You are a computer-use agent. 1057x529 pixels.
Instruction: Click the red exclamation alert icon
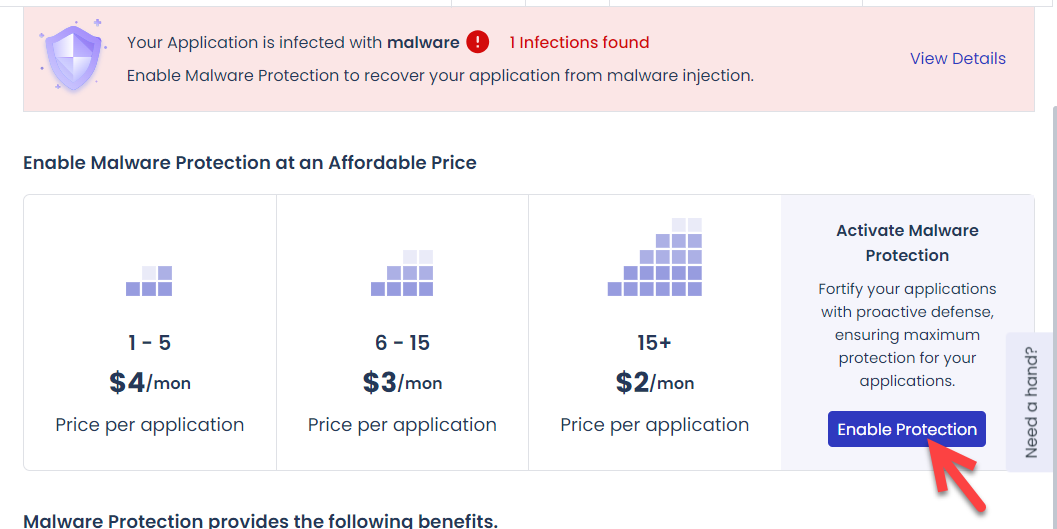point(478,42)
